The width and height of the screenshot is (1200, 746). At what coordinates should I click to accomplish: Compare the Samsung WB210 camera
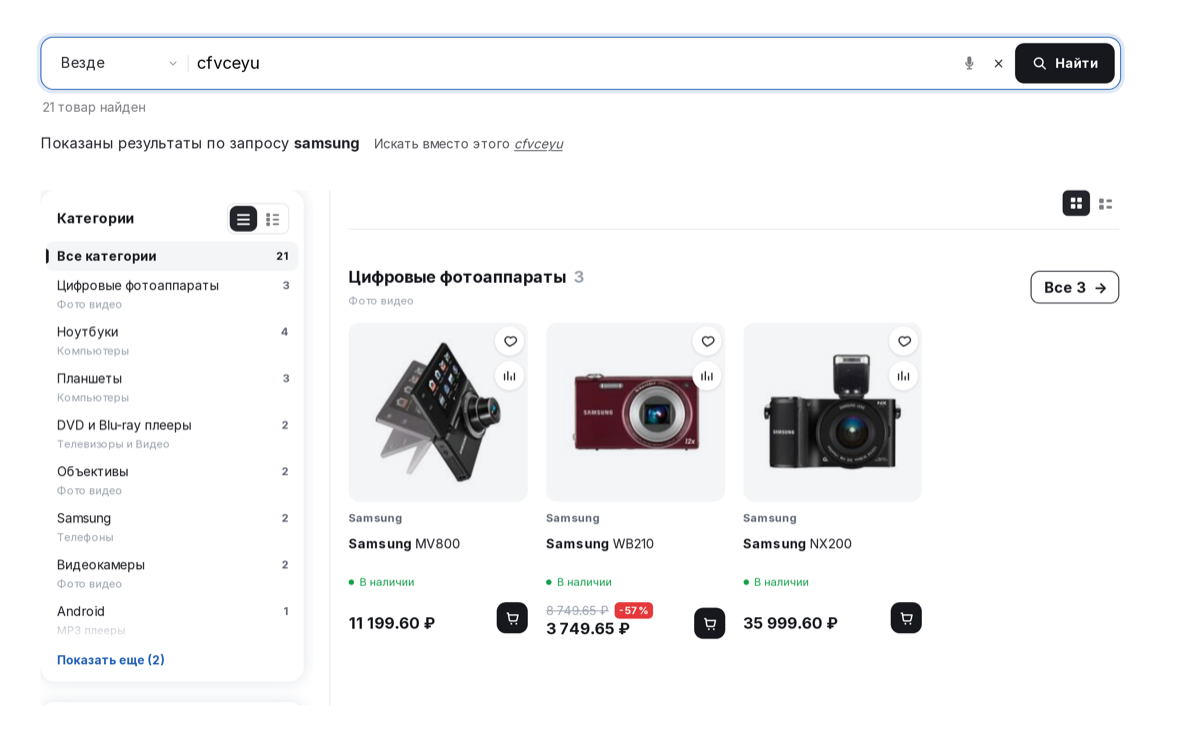[707, 376]
